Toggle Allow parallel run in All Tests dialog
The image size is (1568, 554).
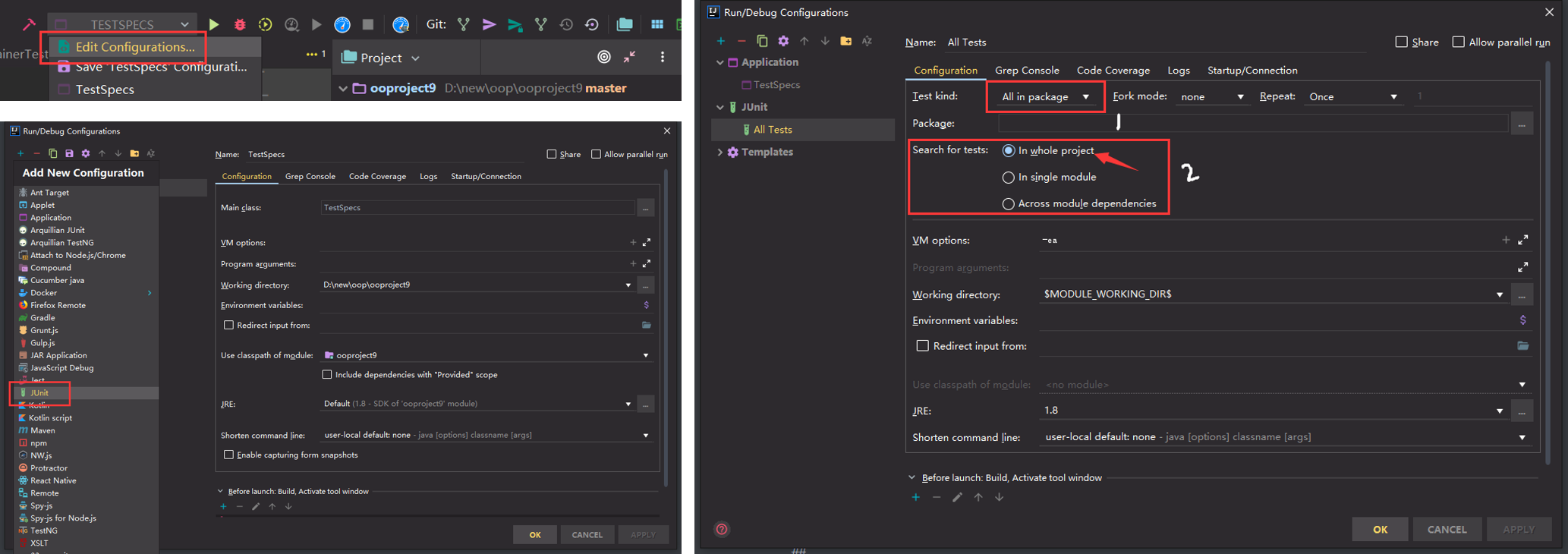click(1458, 42)
